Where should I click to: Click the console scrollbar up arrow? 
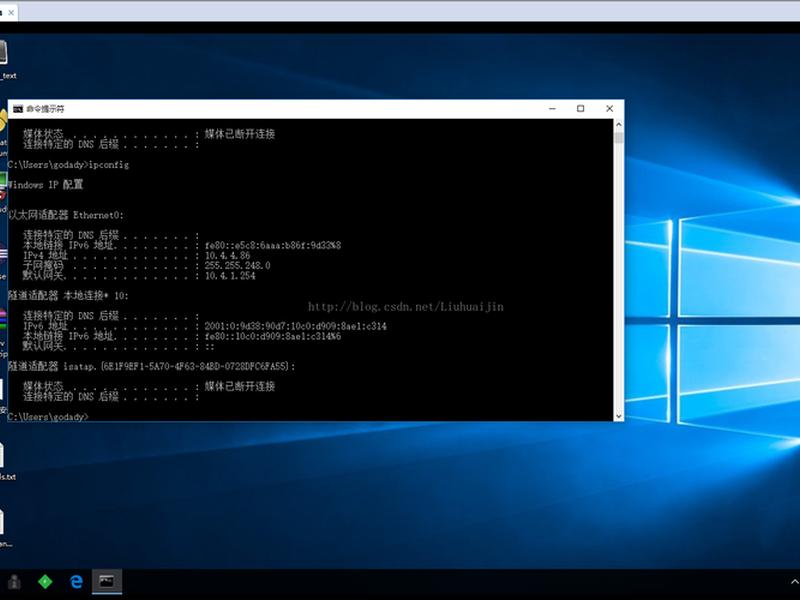[618, 124]
